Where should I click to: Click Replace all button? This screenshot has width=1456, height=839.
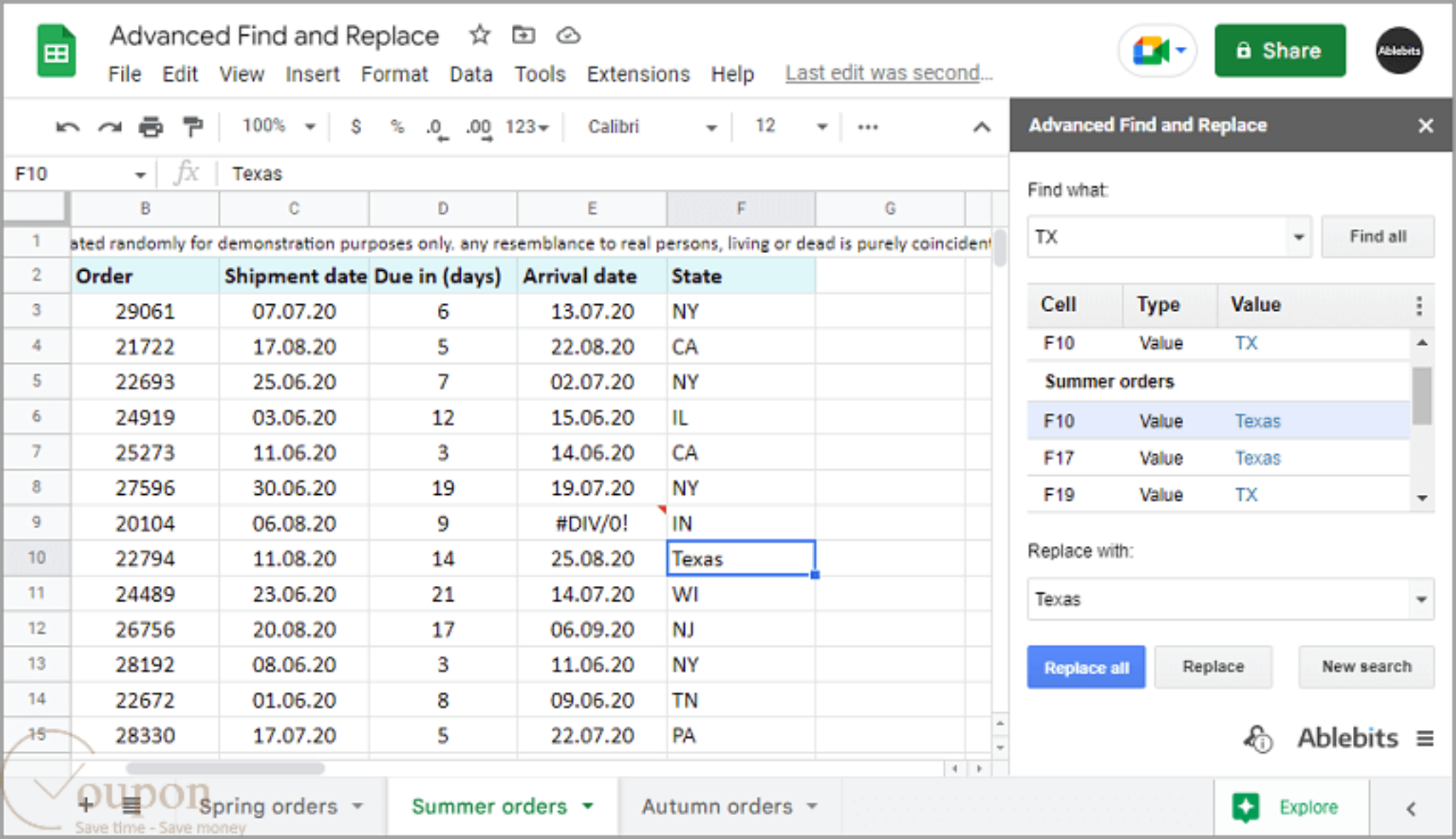(1086, 667)
